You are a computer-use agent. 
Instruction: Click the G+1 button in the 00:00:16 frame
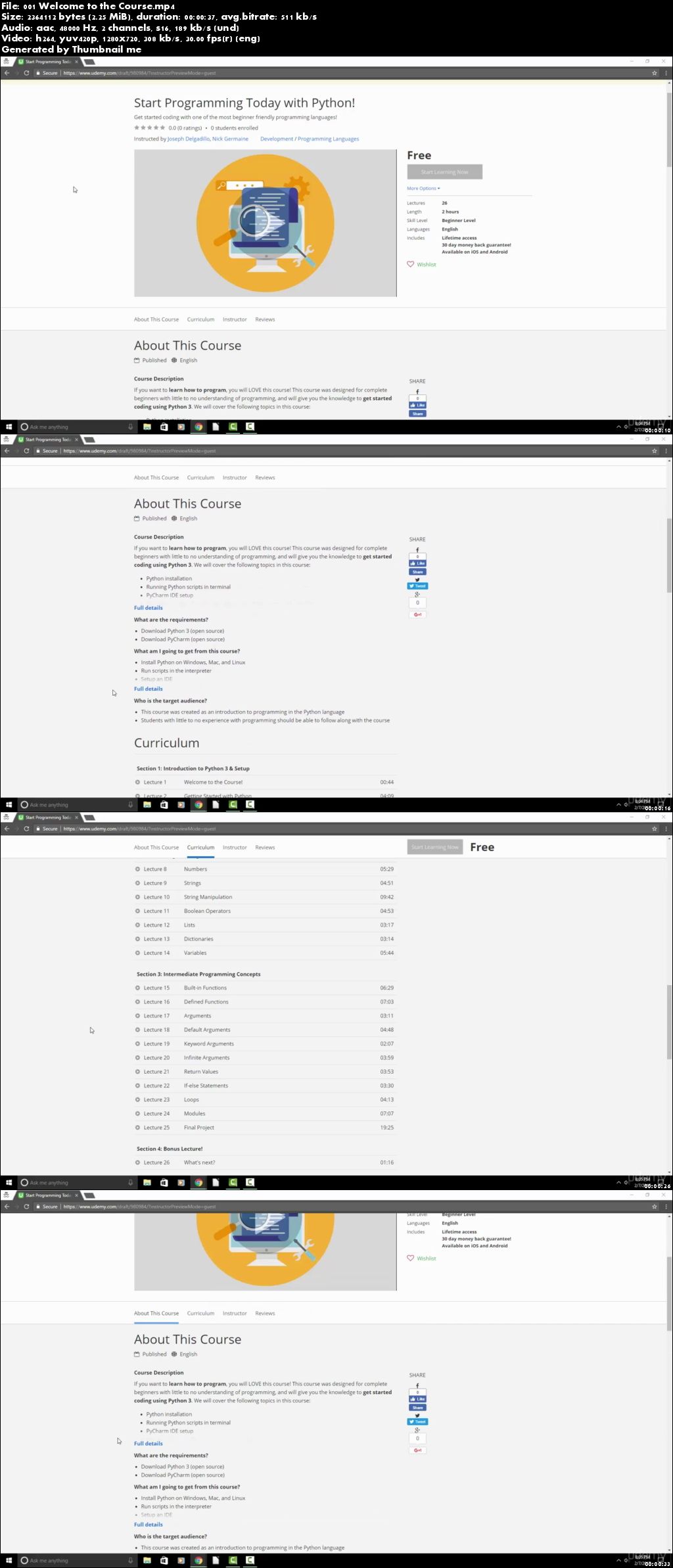417,614
